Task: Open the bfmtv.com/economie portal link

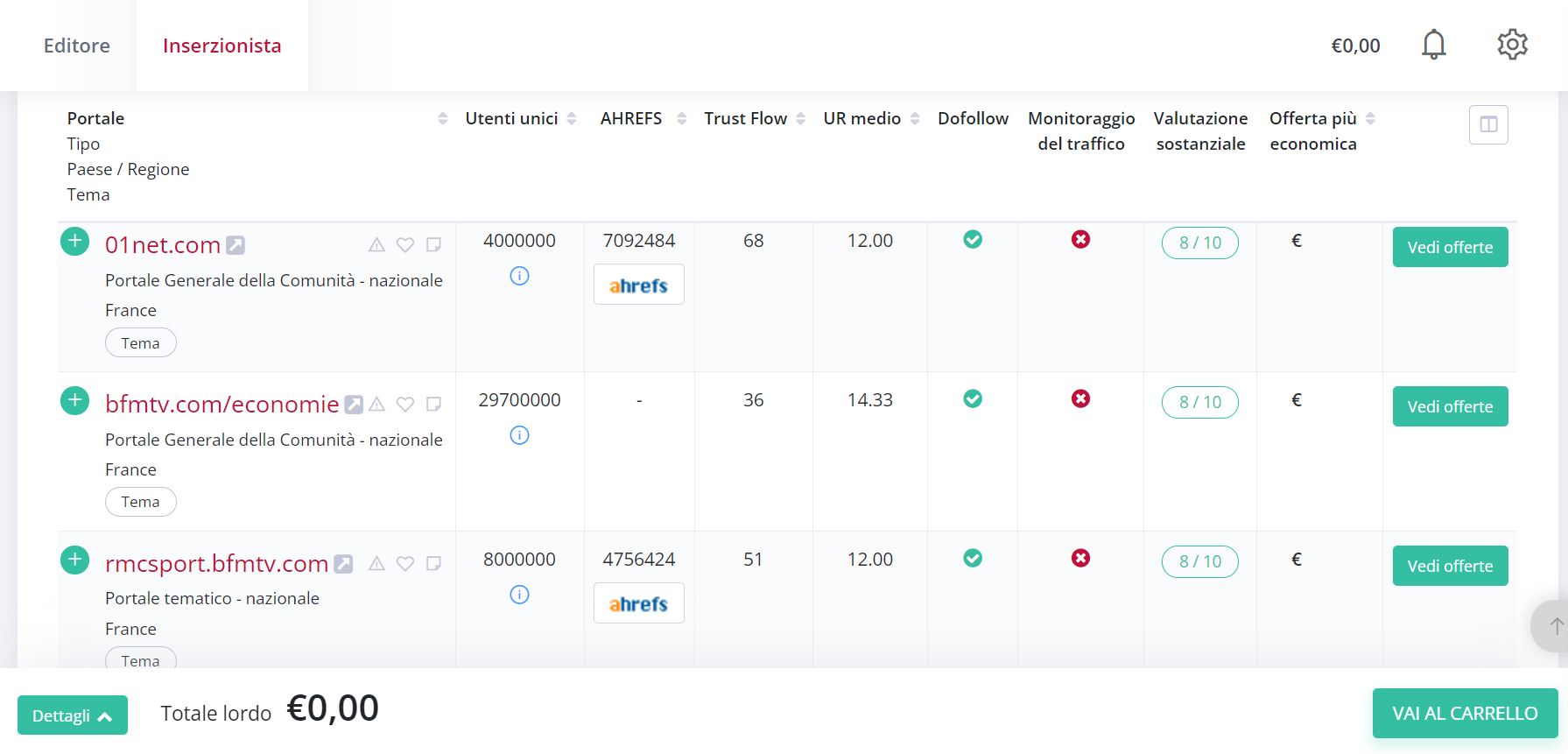Action: click(x=222, y=405)
